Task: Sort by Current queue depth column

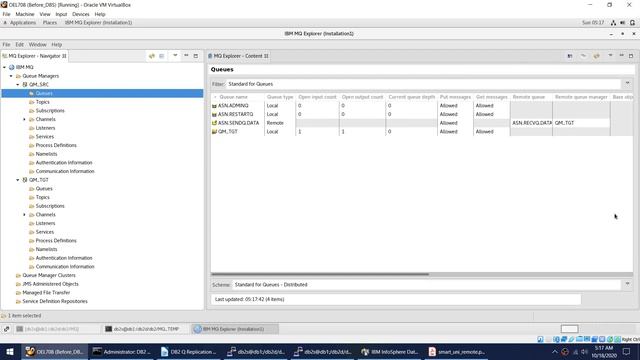Action: tap(411, 97)
